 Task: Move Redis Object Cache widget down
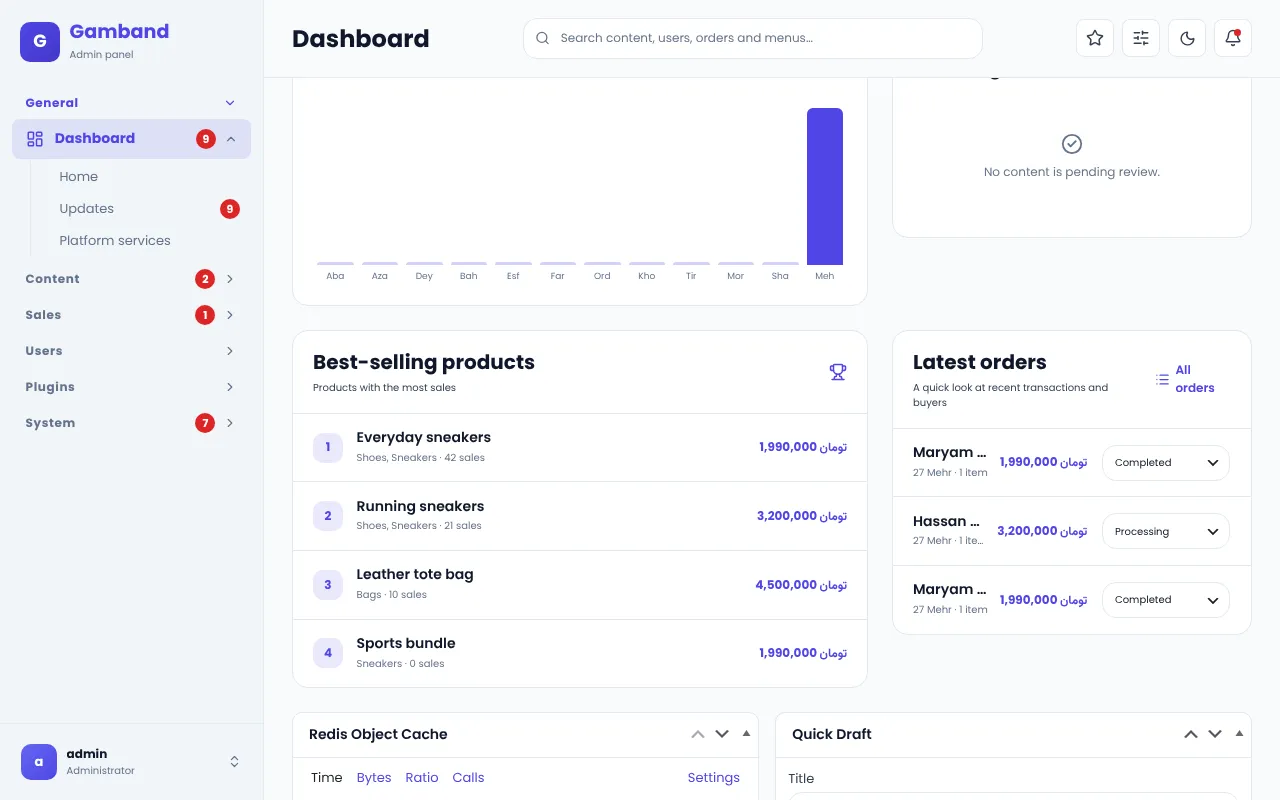point(722,734)
